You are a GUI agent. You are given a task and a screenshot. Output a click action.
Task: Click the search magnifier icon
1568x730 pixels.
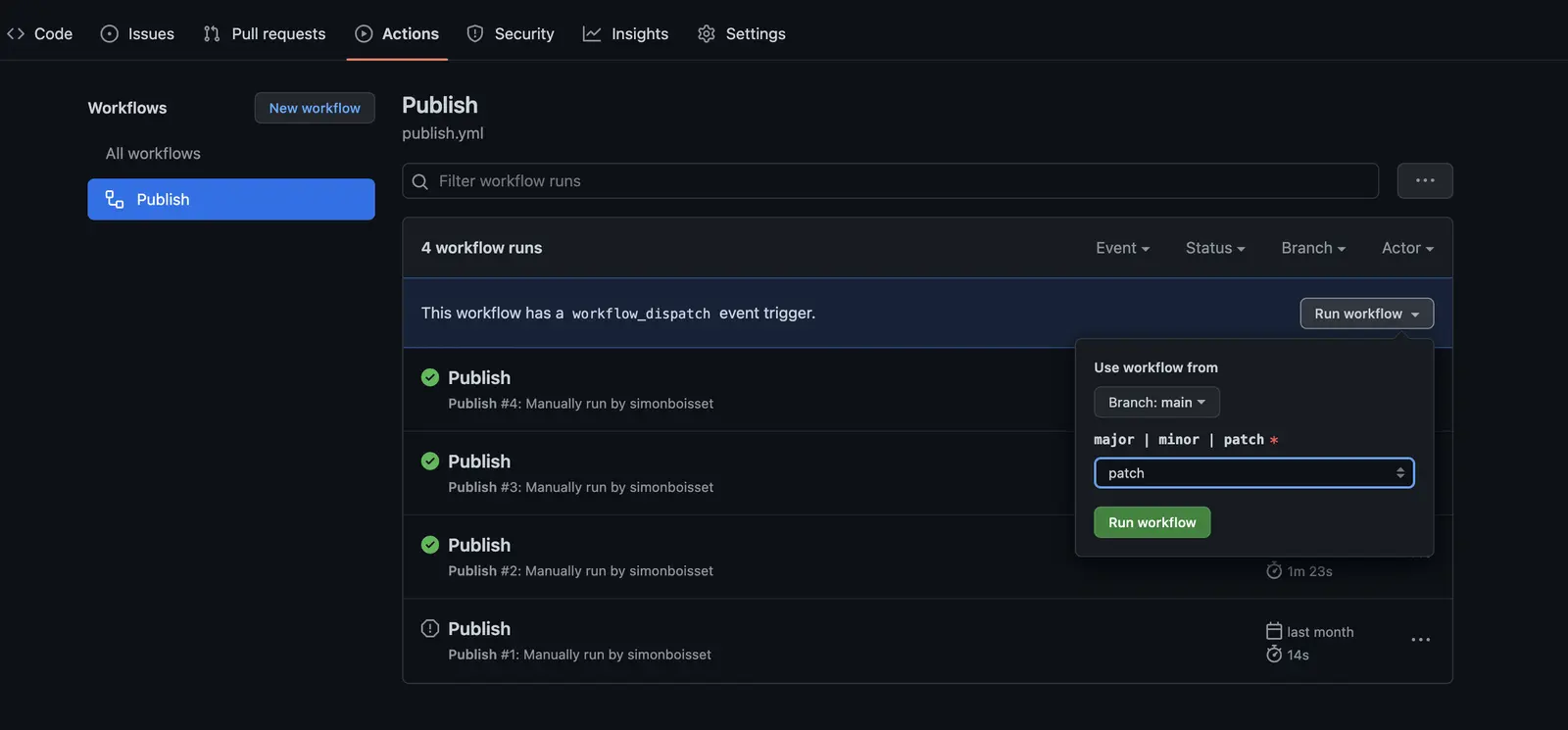[x=420, y=181]
